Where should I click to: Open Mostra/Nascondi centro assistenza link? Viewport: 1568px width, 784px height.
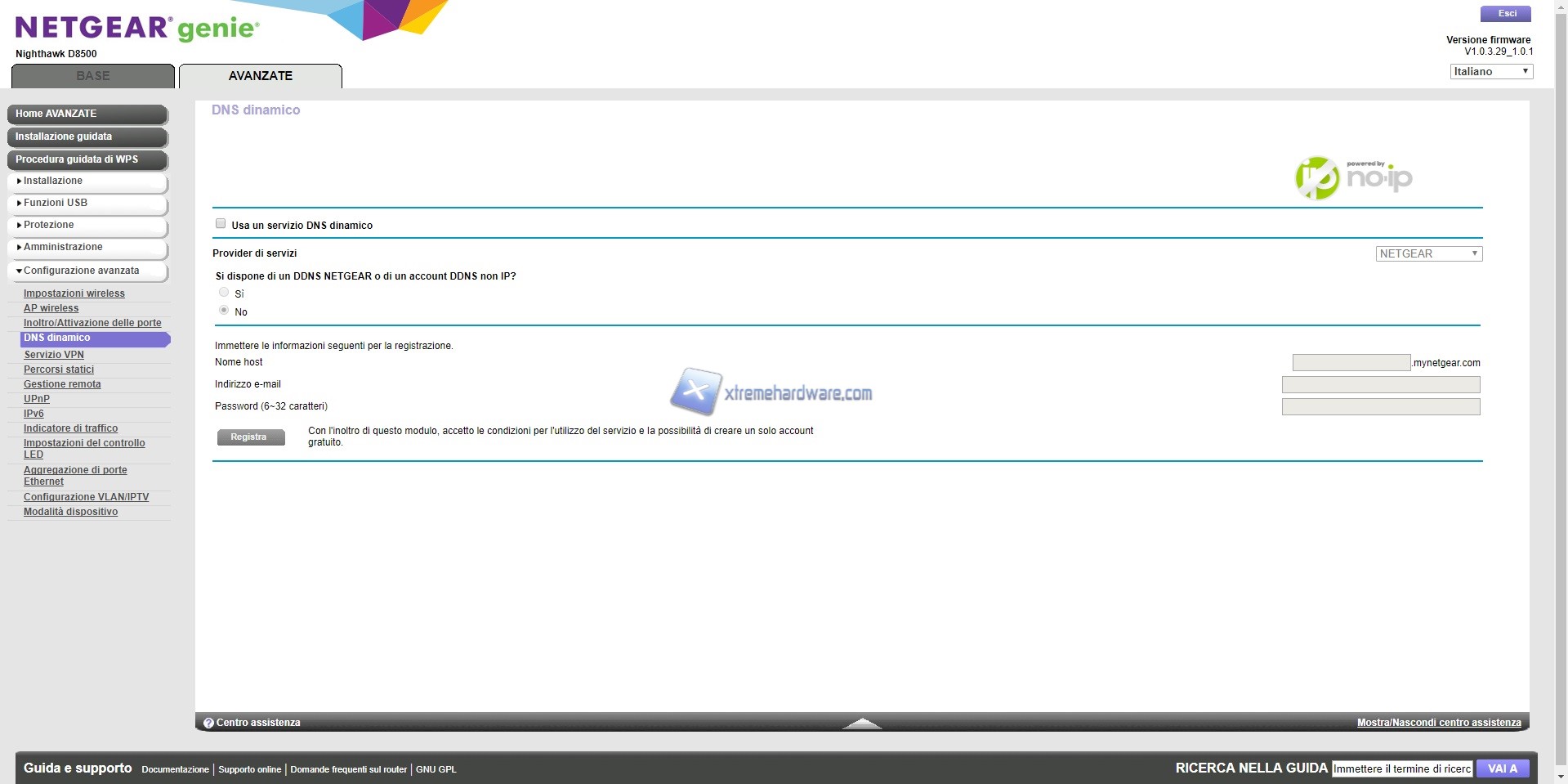pyautogui.click(x=1438, y=723)
